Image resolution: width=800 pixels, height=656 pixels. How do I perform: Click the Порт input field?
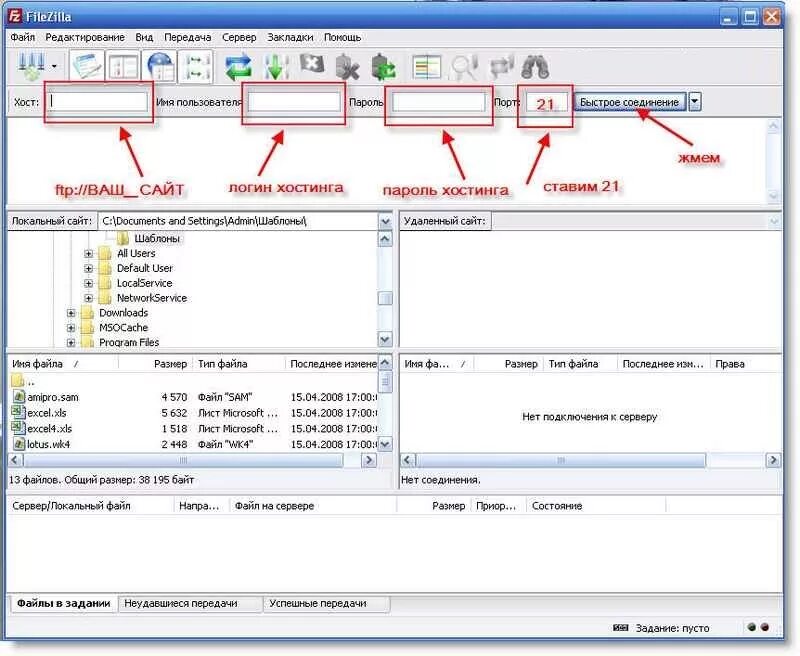coord(546,103)
